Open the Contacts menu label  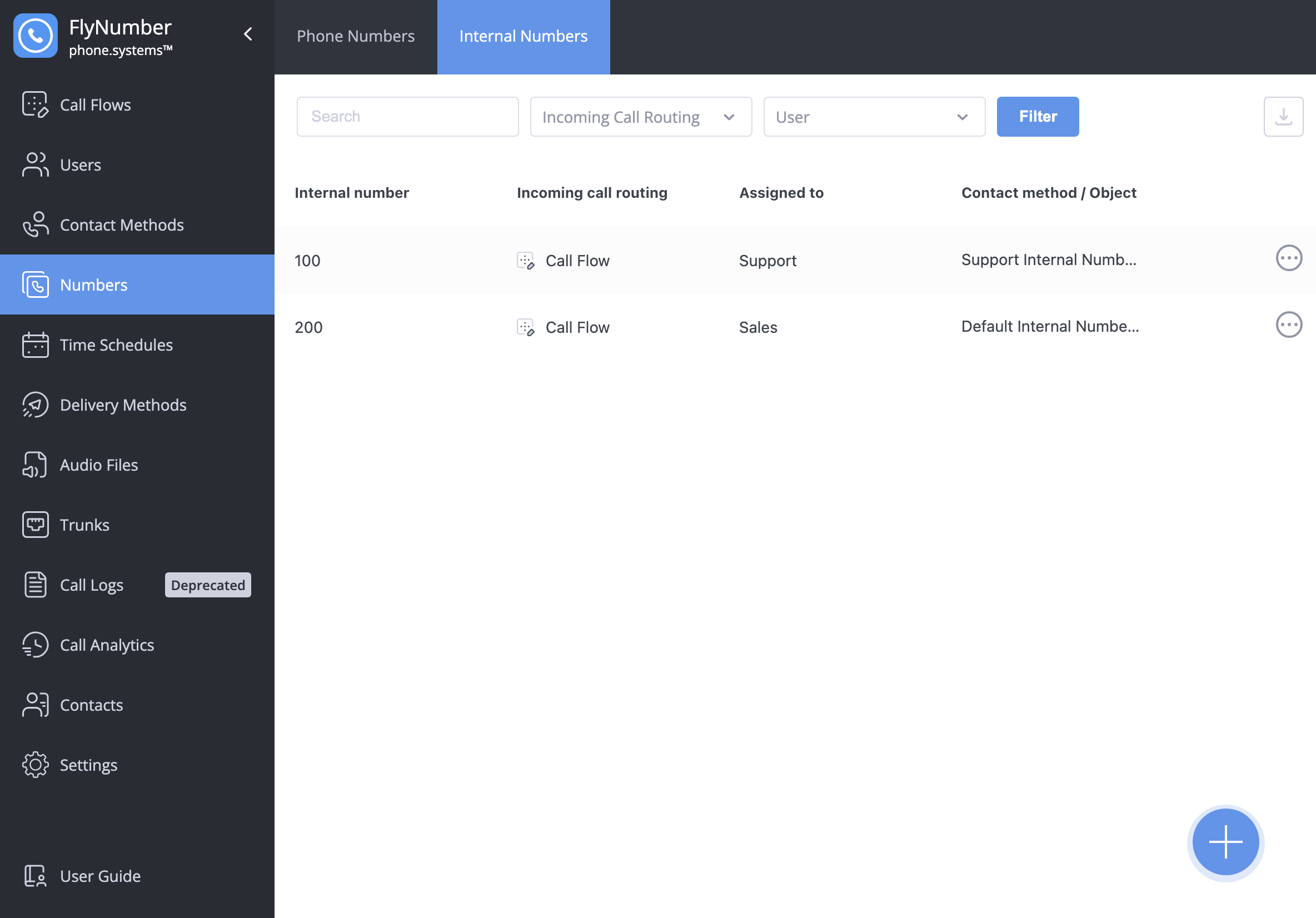click(x=92, y=705)
